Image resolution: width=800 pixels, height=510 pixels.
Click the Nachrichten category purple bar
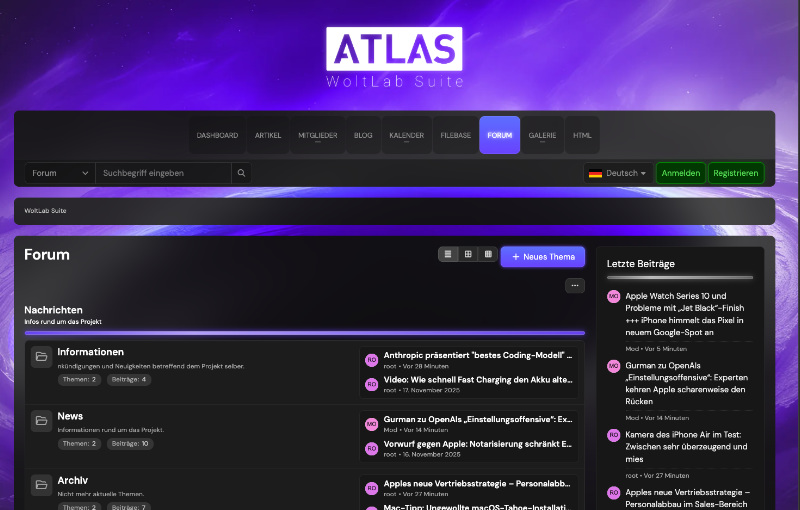(304, 333)
